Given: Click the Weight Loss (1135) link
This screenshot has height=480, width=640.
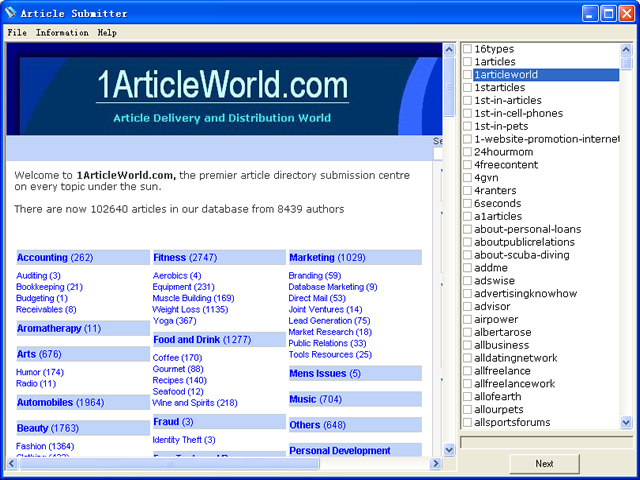Looking at the screenshot, I should tap(190, 309).
